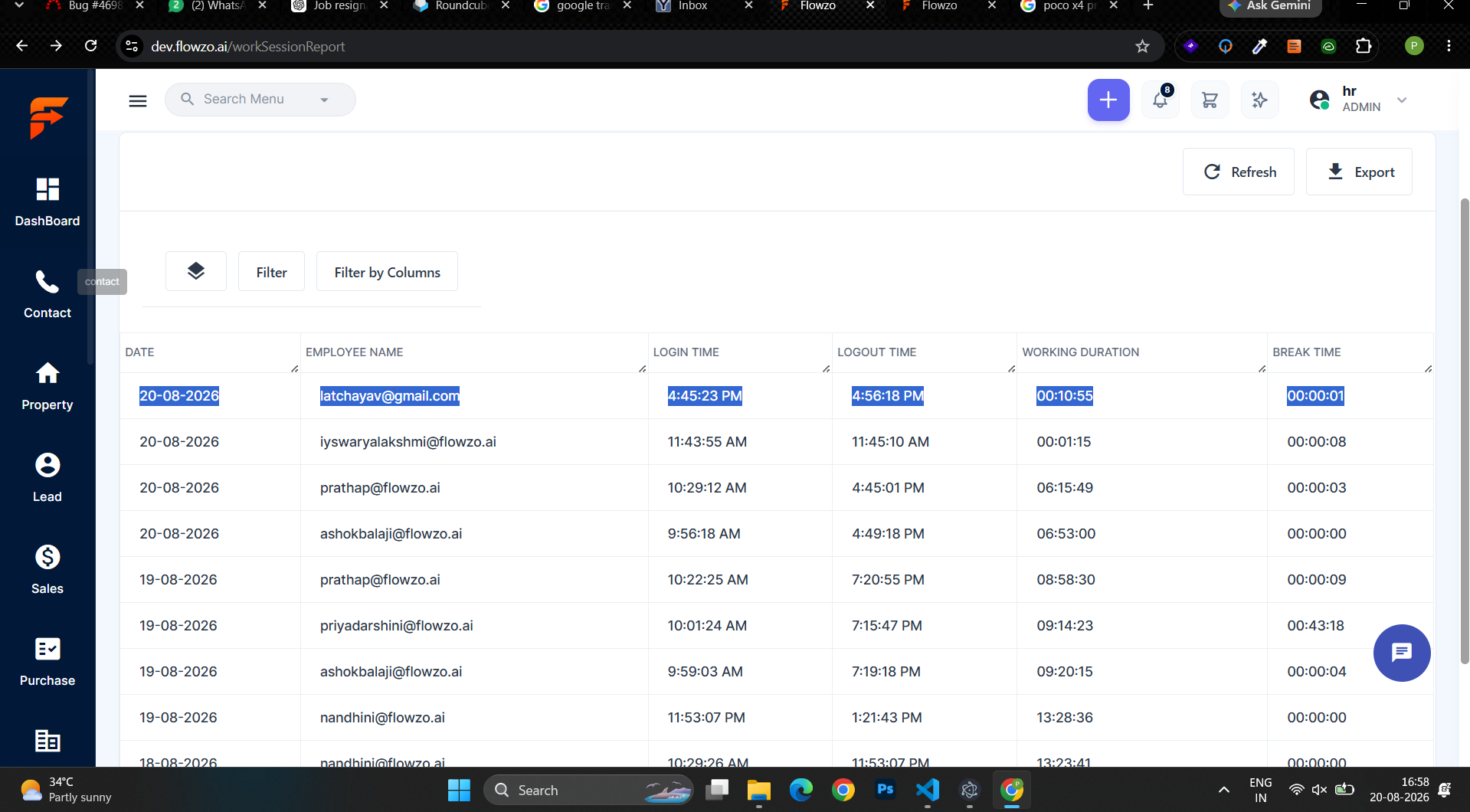Go to the Property module
The width and height of the screenshot is (1470, 812).
pyautogui.click(x=47, y=386)
